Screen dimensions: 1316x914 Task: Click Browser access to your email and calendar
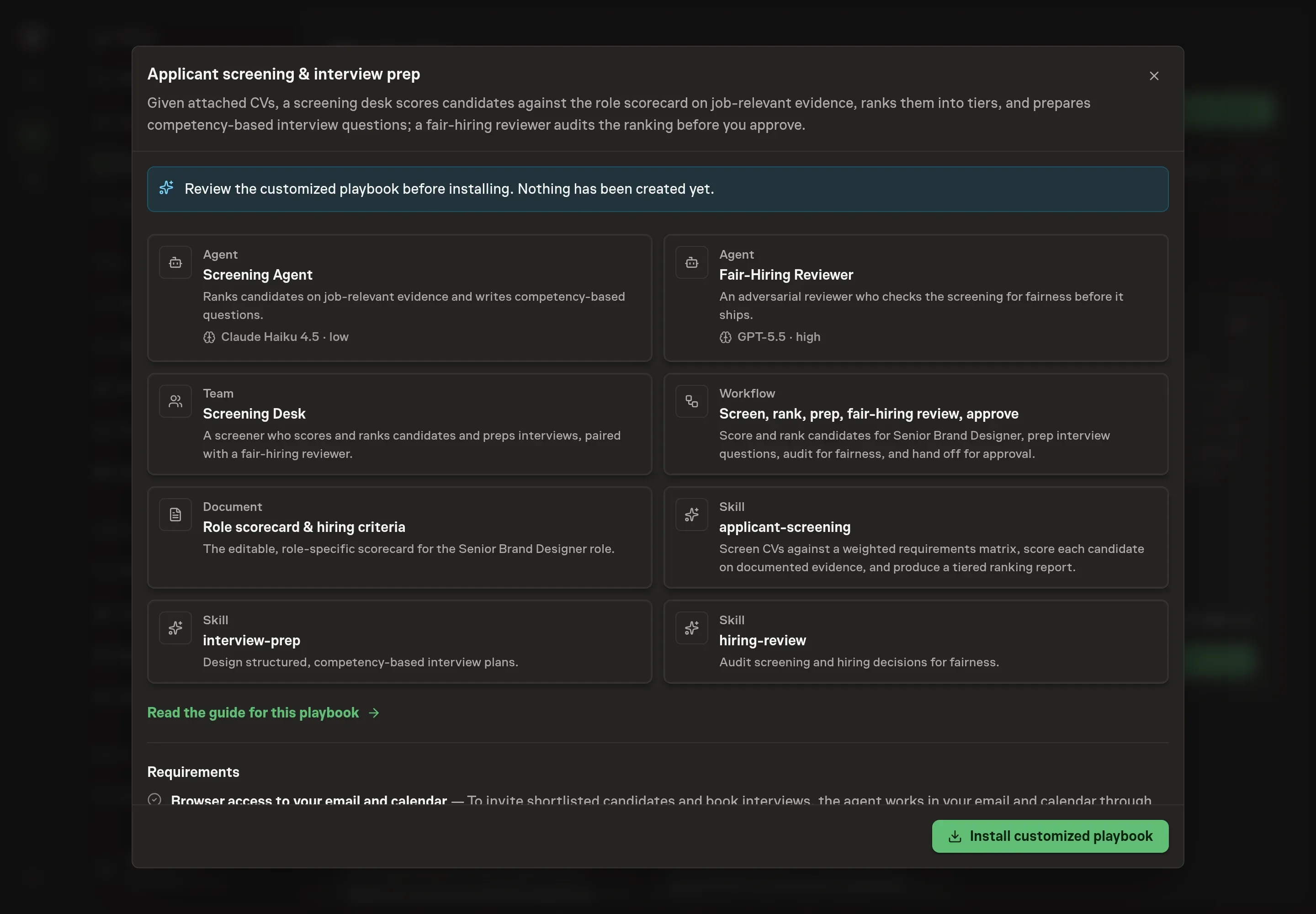(309, 800)
